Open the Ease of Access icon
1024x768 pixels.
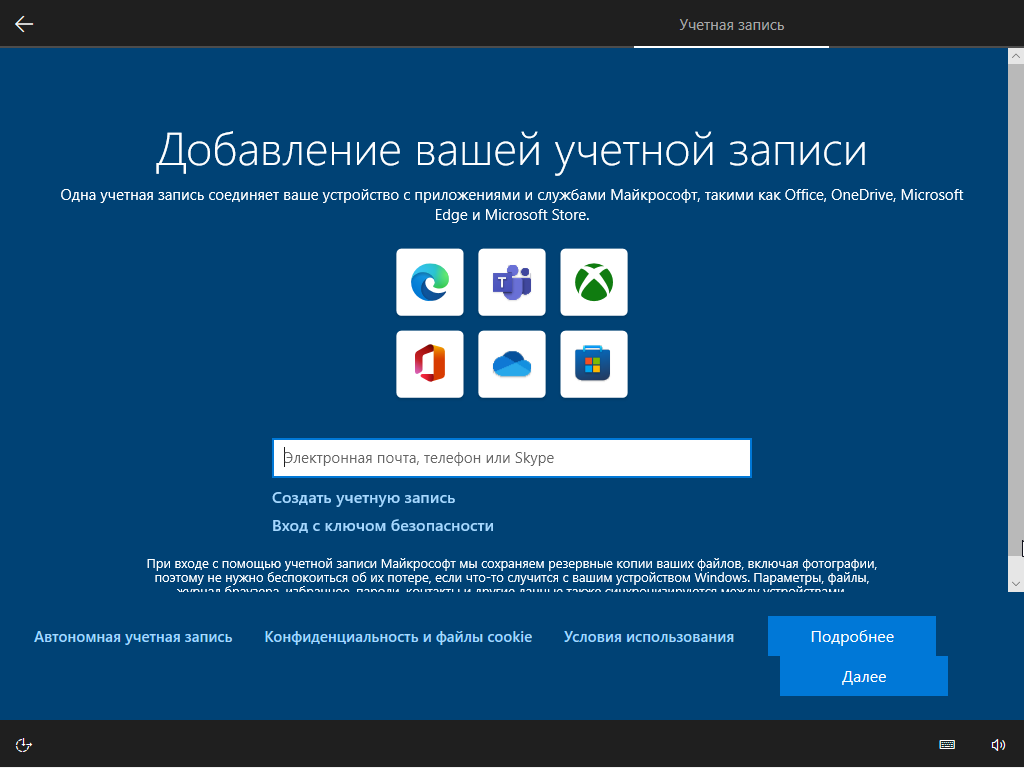(x=24, y=745)
